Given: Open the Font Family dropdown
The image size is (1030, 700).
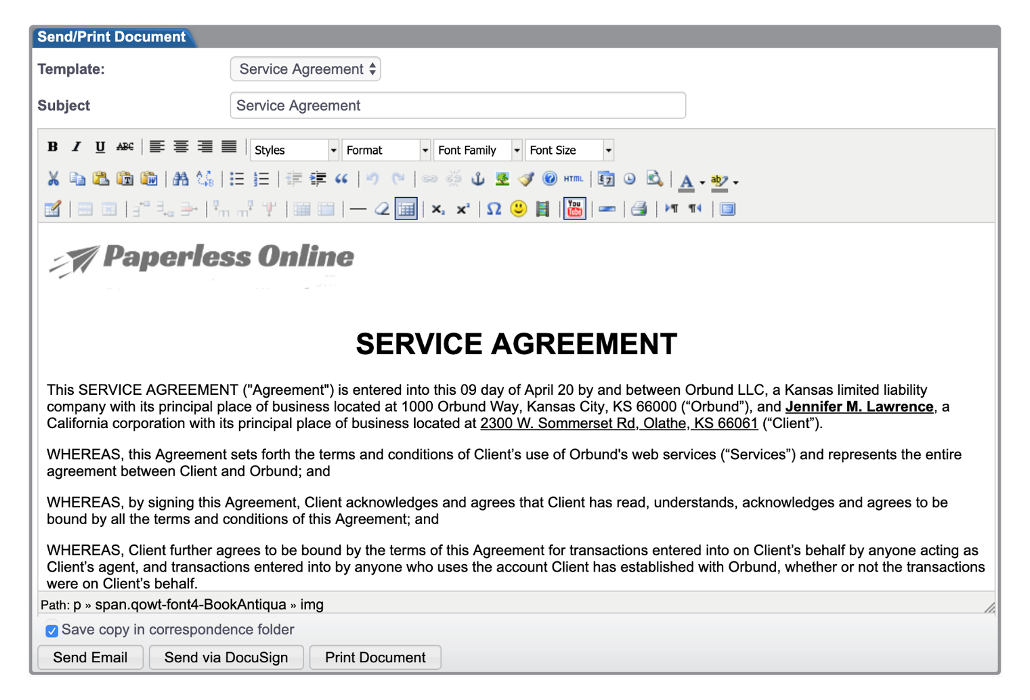Looking at the screenshot, I should (x=478, y=150).
